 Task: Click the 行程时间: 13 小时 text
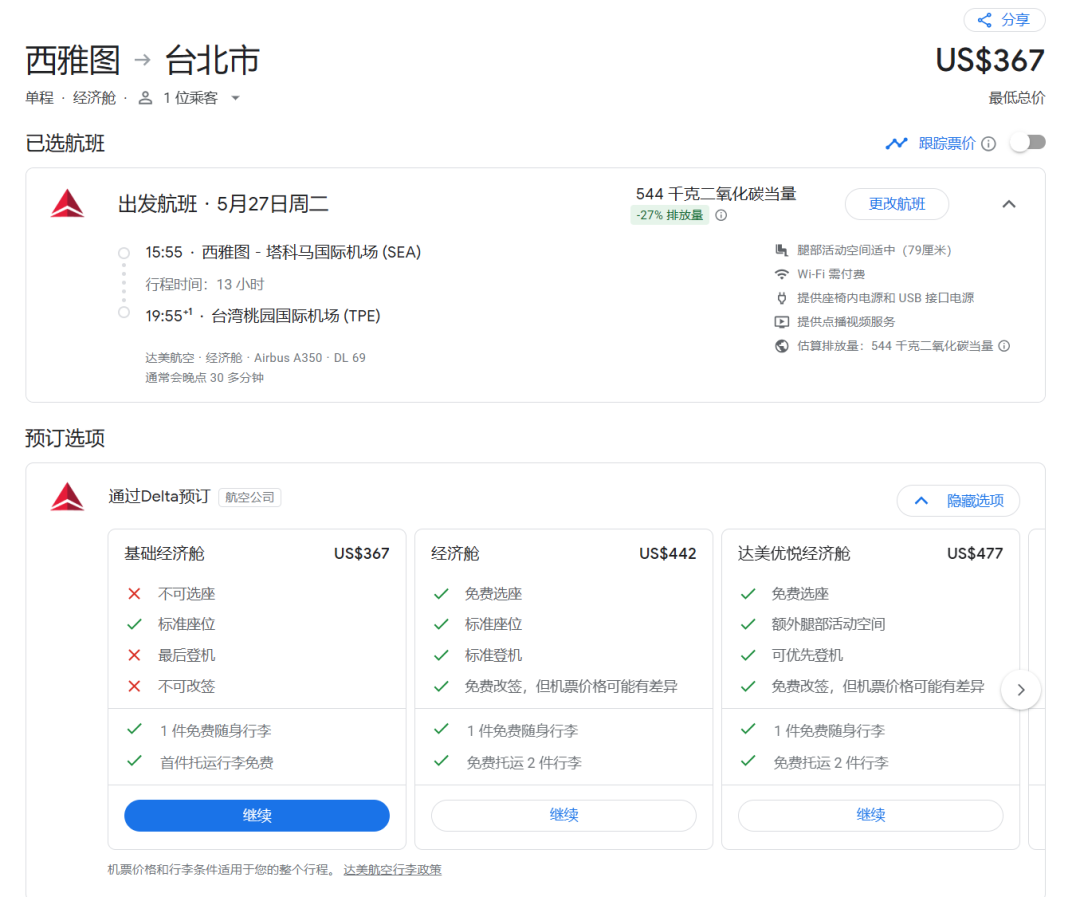(x=205, y=285)
